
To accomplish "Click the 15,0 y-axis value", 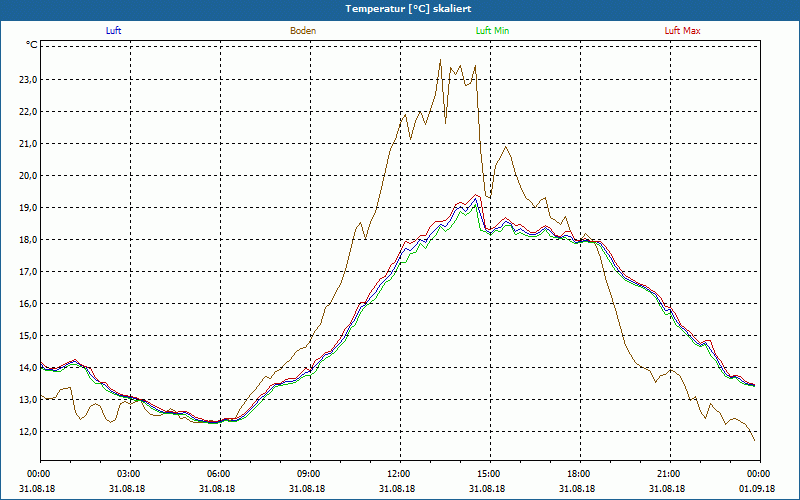I will (x=28, y=336).
